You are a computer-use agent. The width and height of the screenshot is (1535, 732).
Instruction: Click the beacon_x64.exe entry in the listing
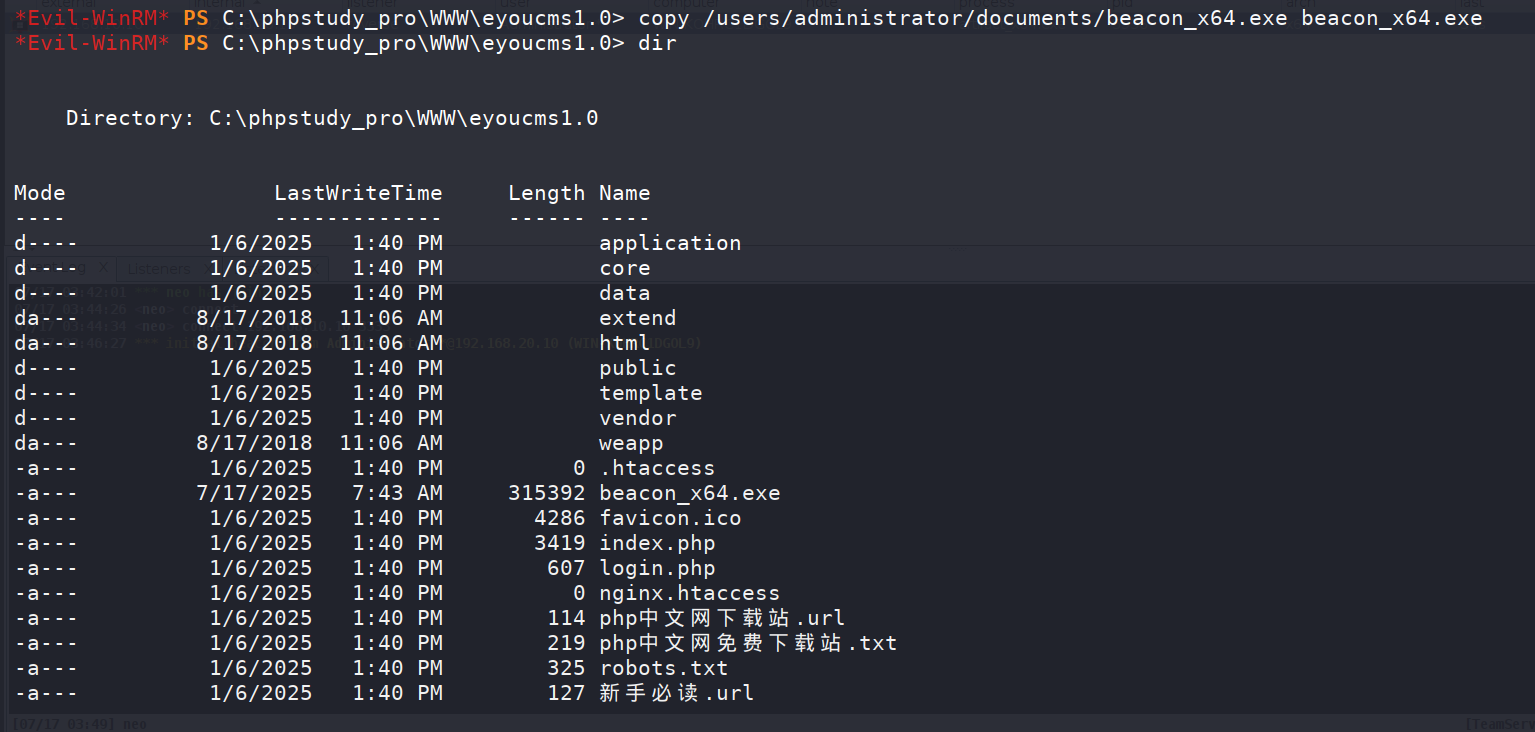[689, 493]
